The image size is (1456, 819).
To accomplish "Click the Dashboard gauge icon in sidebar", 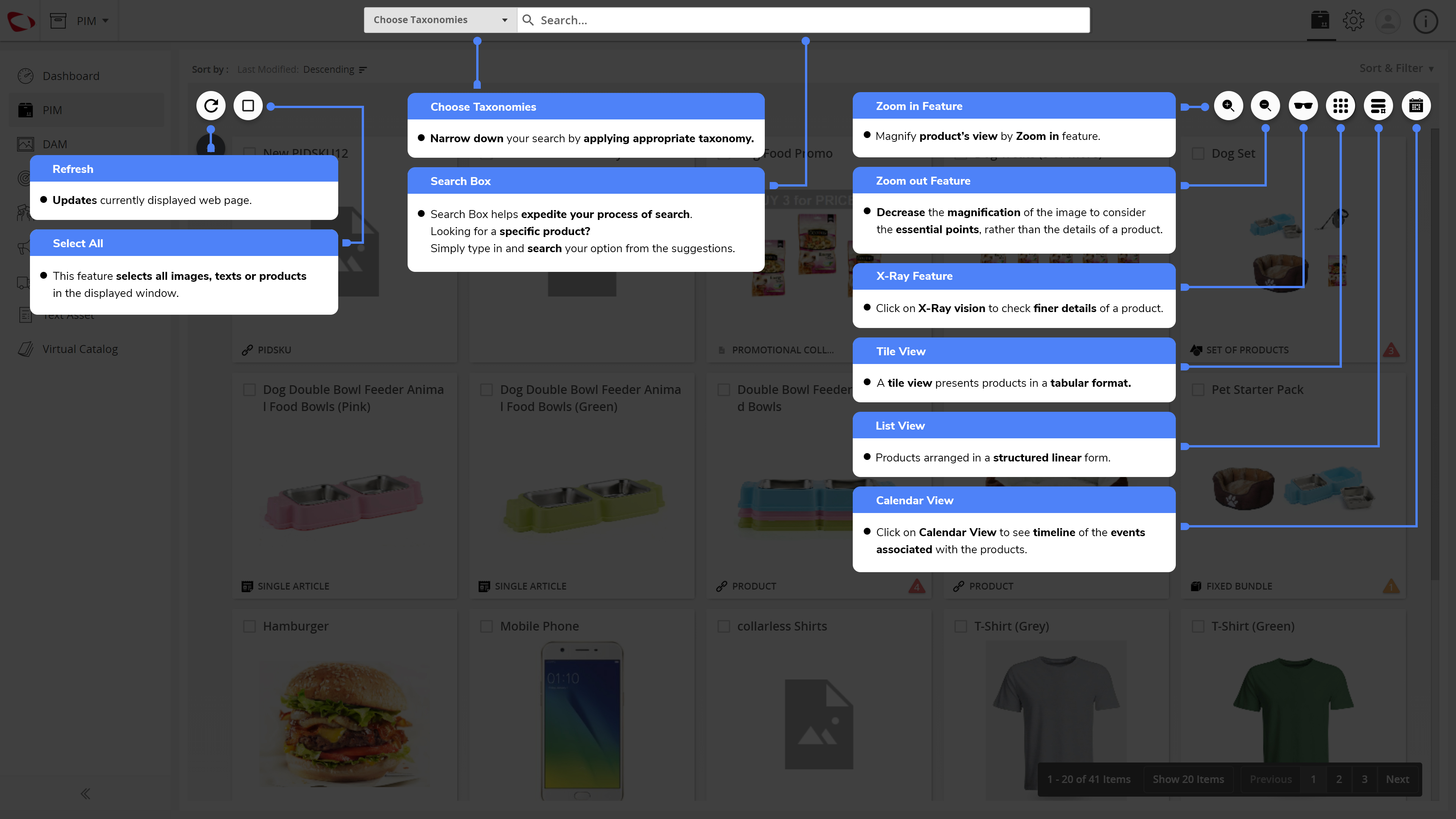I will [25, 76].
